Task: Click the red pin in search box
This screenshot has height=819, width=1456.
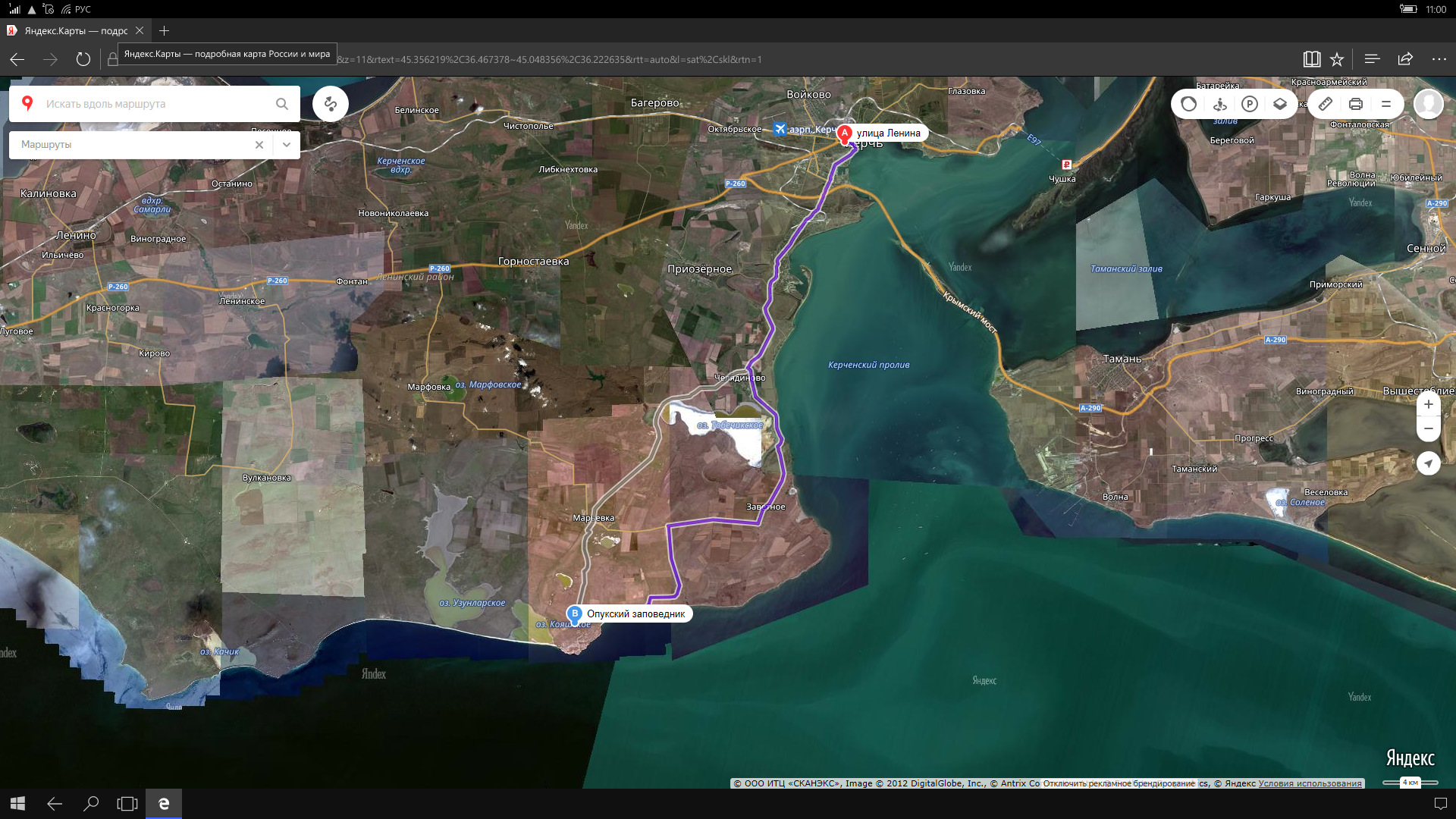Action: pos(27,103)
